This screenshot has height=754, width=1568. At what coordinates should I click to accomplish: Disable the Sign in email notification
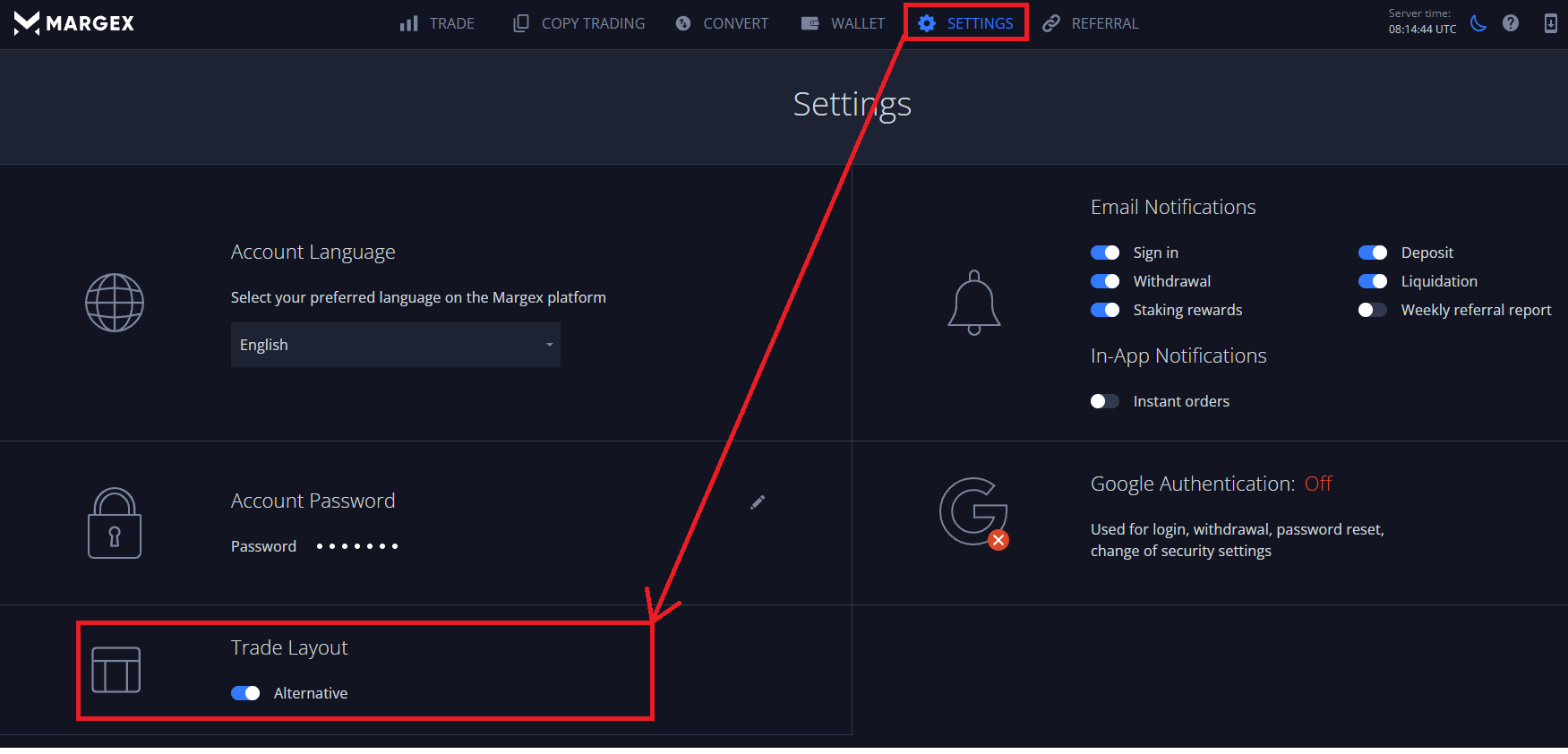click(x=1105, y=253)
